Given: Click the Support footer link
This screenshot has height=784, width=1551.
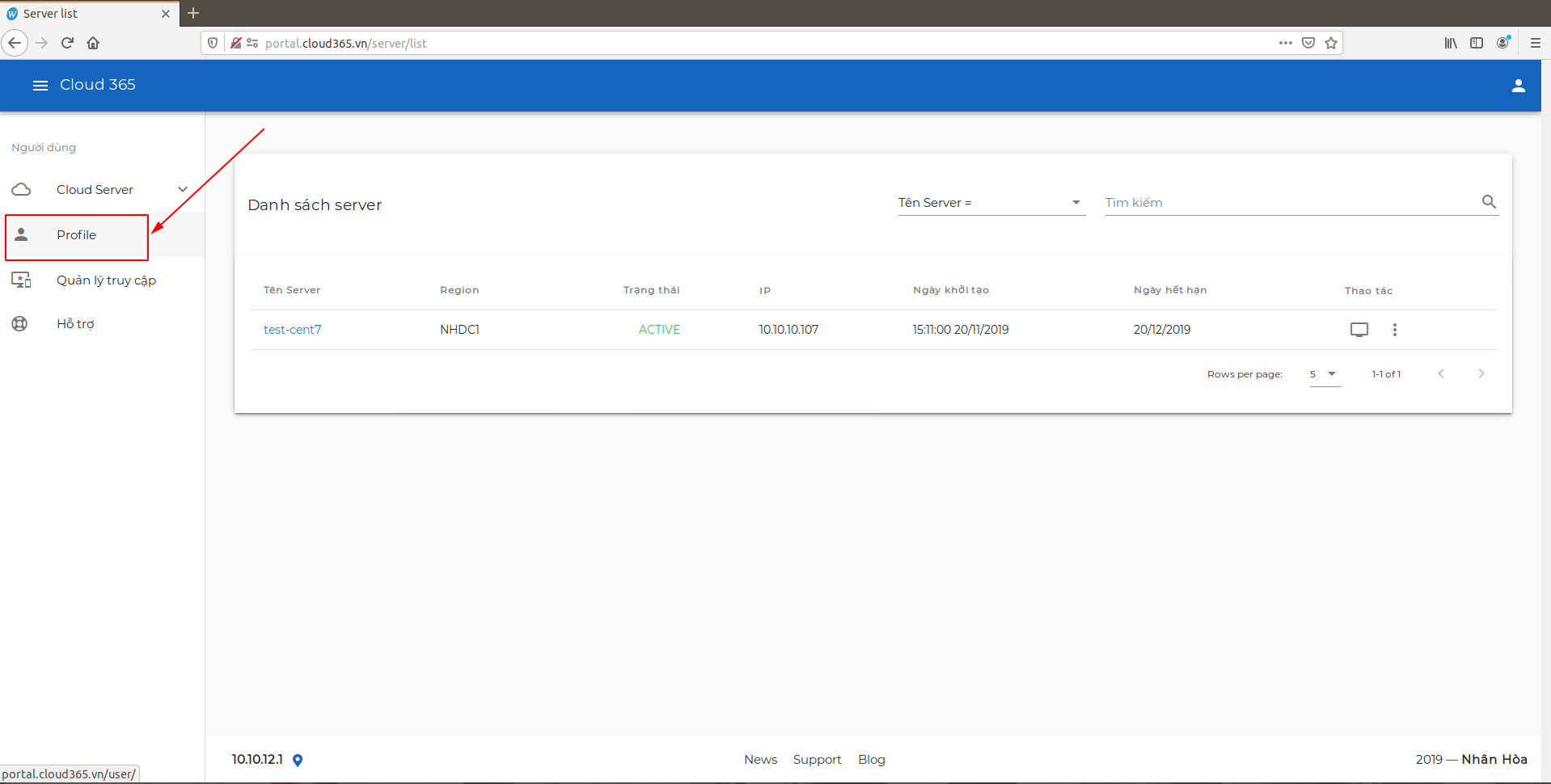Looking at the screenshot, I should (818, 760).
